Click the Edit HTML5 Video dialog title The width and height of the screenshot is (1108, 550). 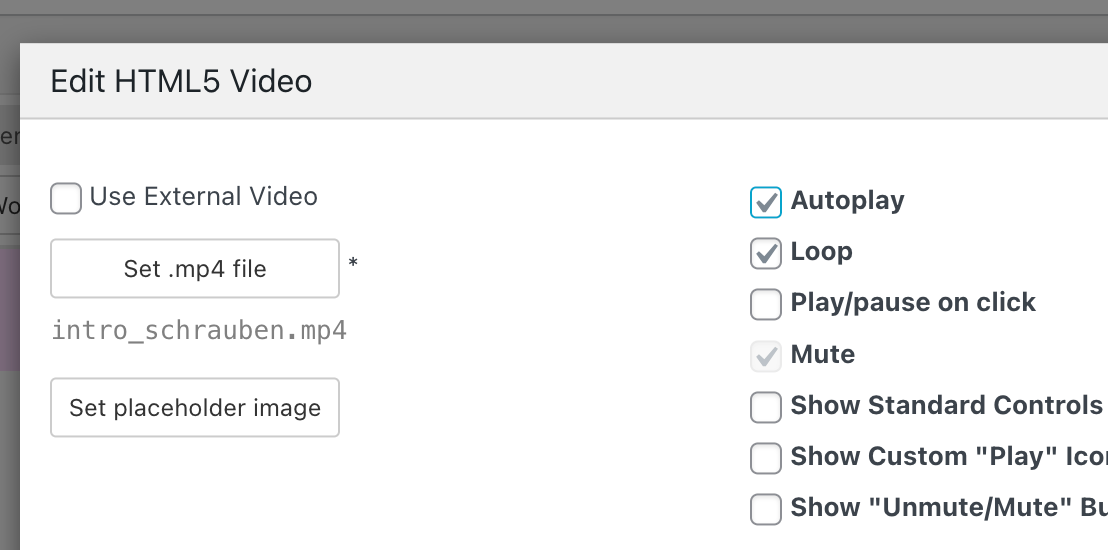point(181,81)
